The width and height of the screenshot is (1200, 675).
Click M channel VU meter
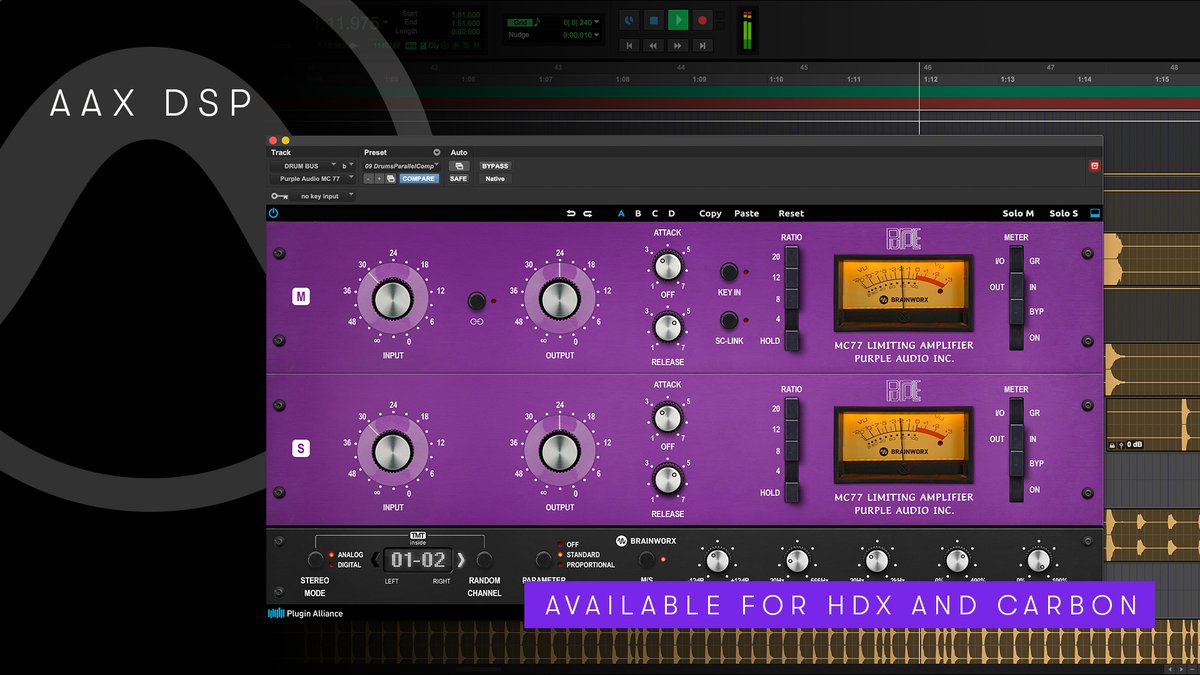pyautogui.click(x=903, y=292)
